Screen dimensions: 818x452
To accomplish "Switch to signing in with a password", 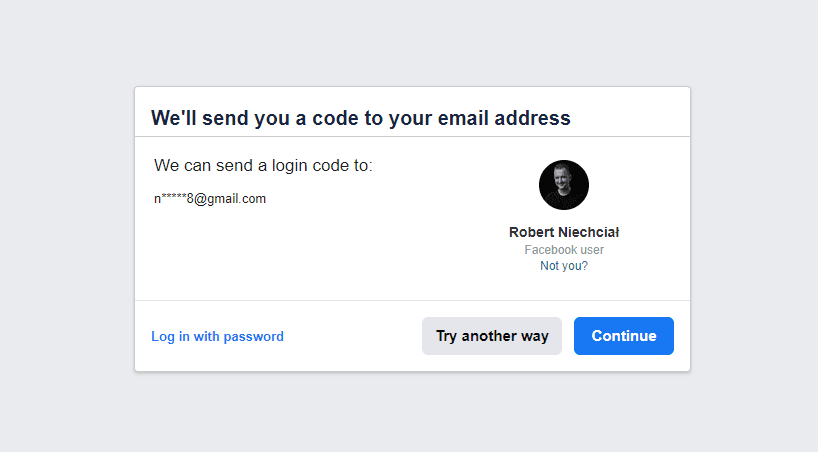I will coord(217,337).
